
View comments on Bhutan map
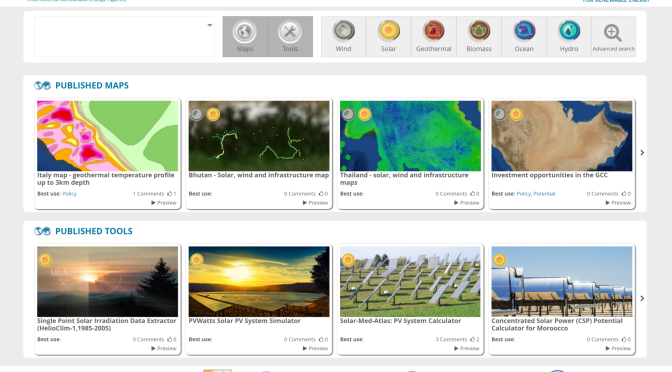[x=300, y=194]
